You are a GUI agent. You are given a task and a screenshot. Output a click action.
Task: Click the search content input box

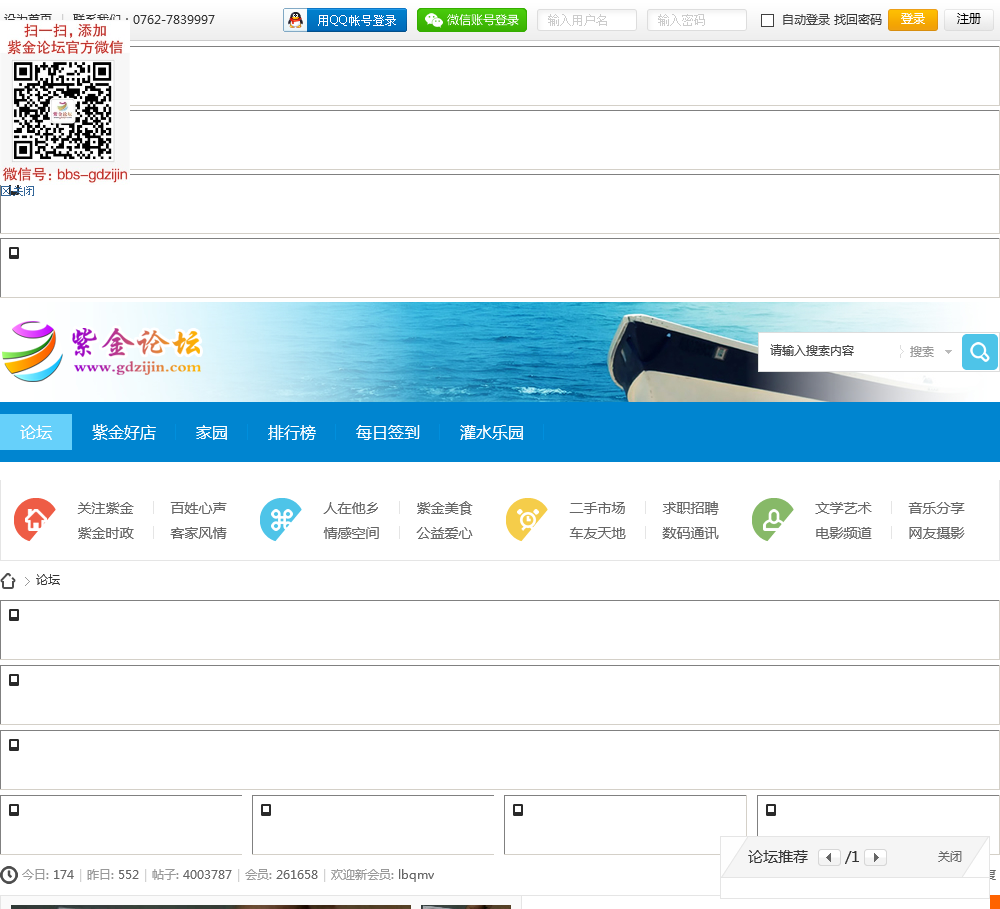(829, 351)
